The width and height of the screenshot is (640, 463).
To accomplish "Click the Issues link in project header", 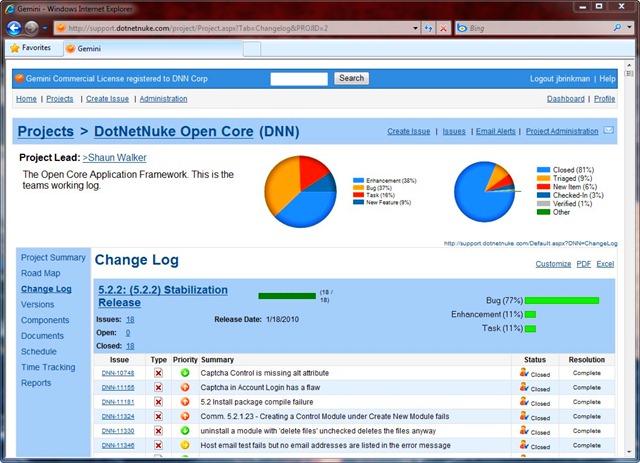I will coord(454,131).
